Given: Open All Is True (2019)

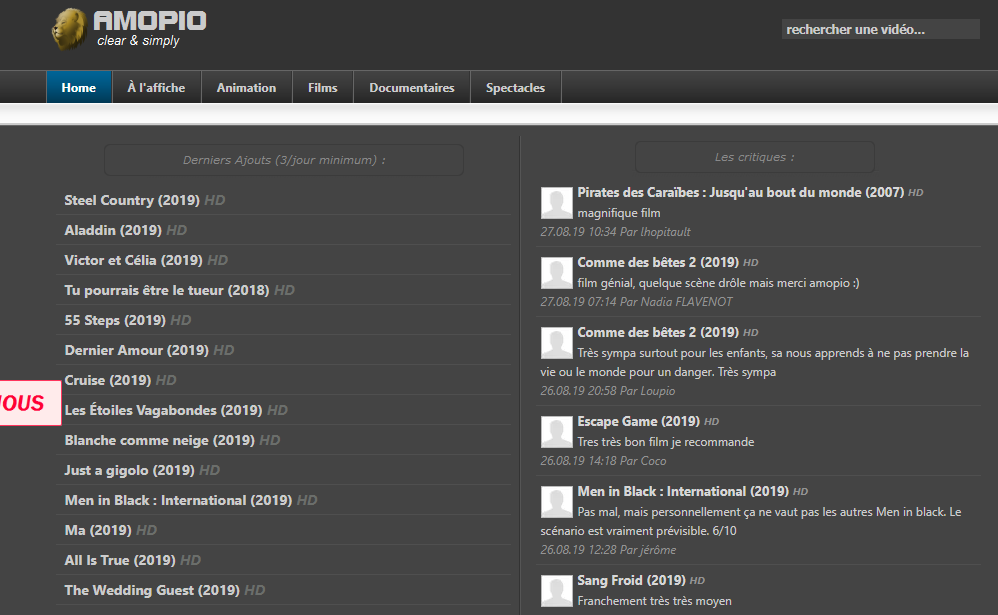Looking at the screenshot, I should 120,560.
